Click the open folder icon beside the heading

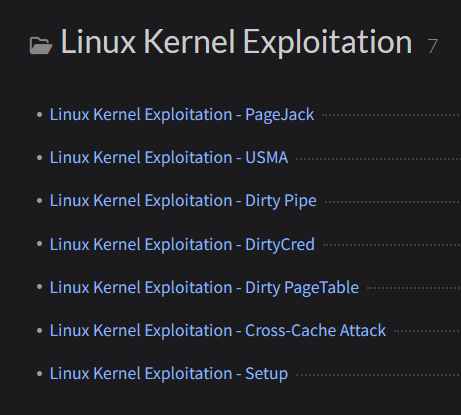coord(41,45)
